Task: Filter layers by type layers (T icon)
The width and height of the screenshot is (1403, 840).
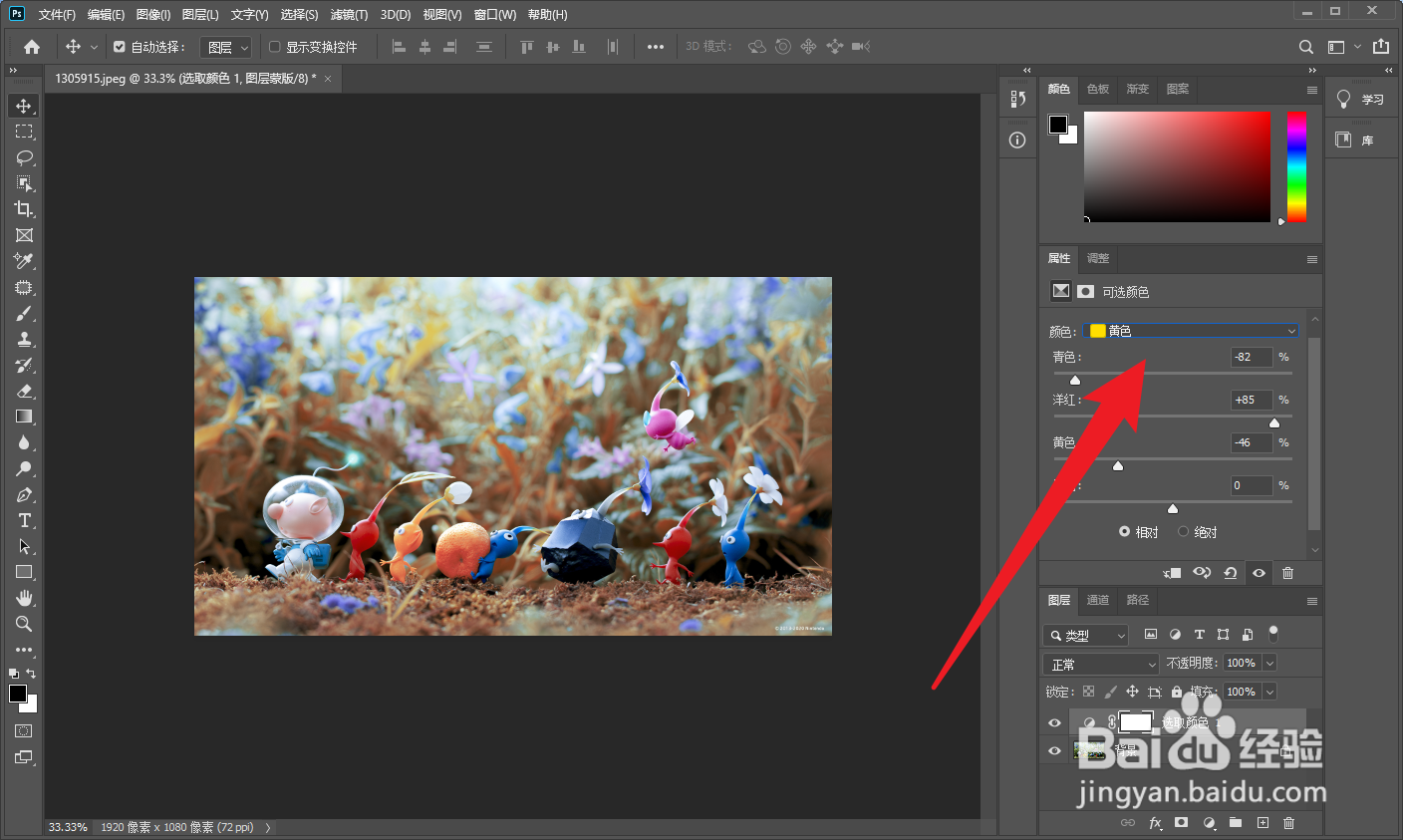Action: point(1199,635)
